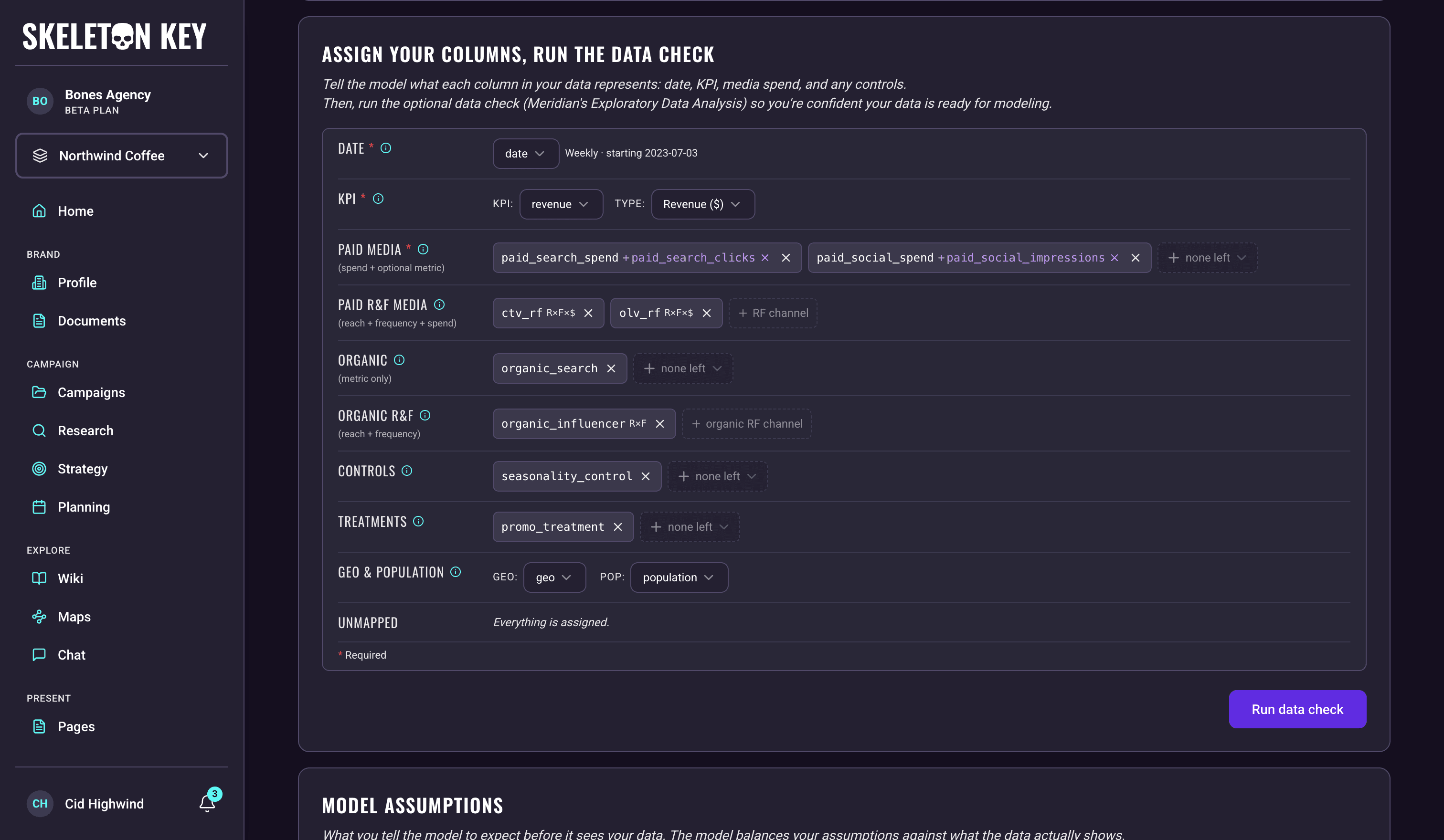Click info icon beside KPI label
This screenshot has height=840, width=1444.
[x=378, y=199]
